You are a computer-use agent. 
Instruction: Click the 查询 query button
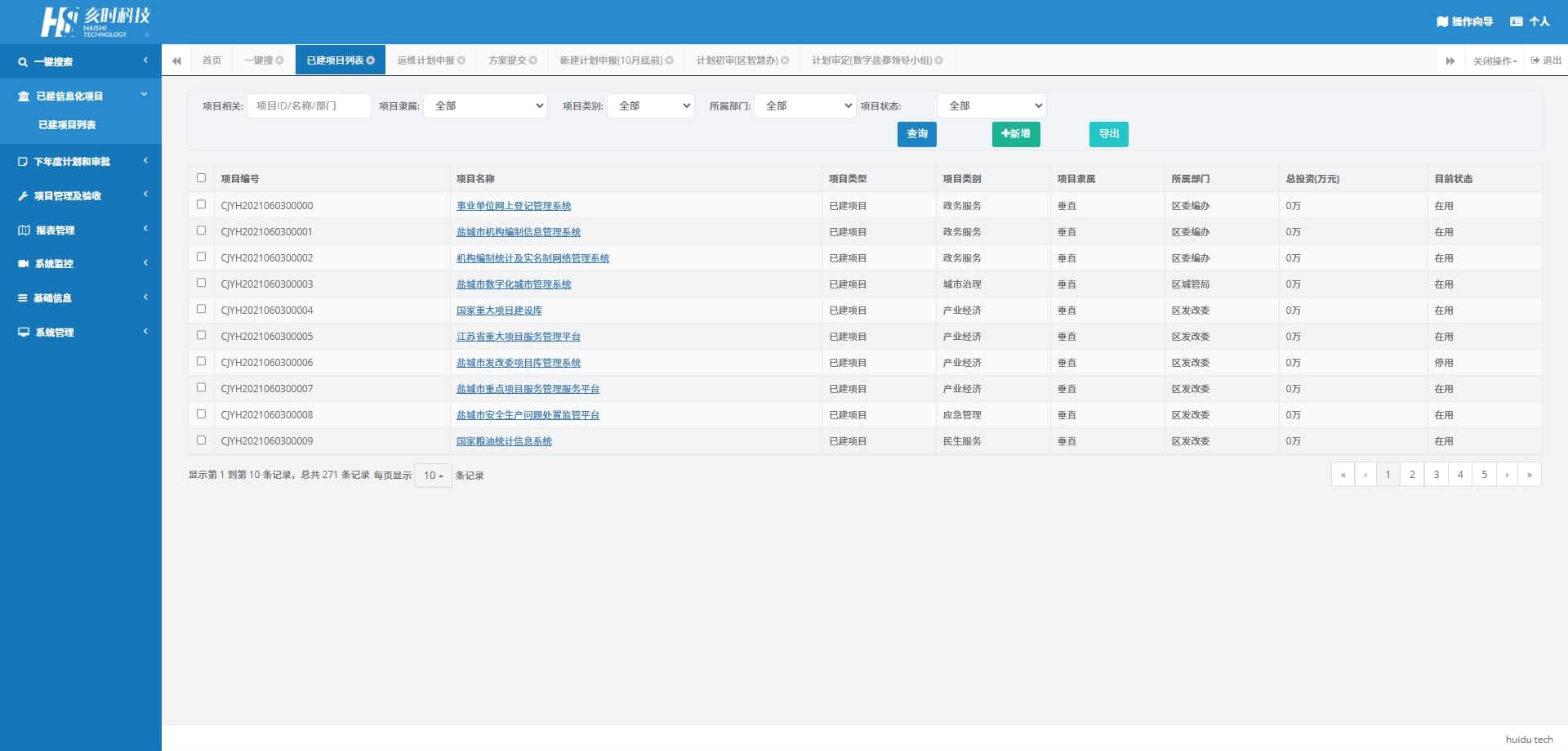coord(916,134)
